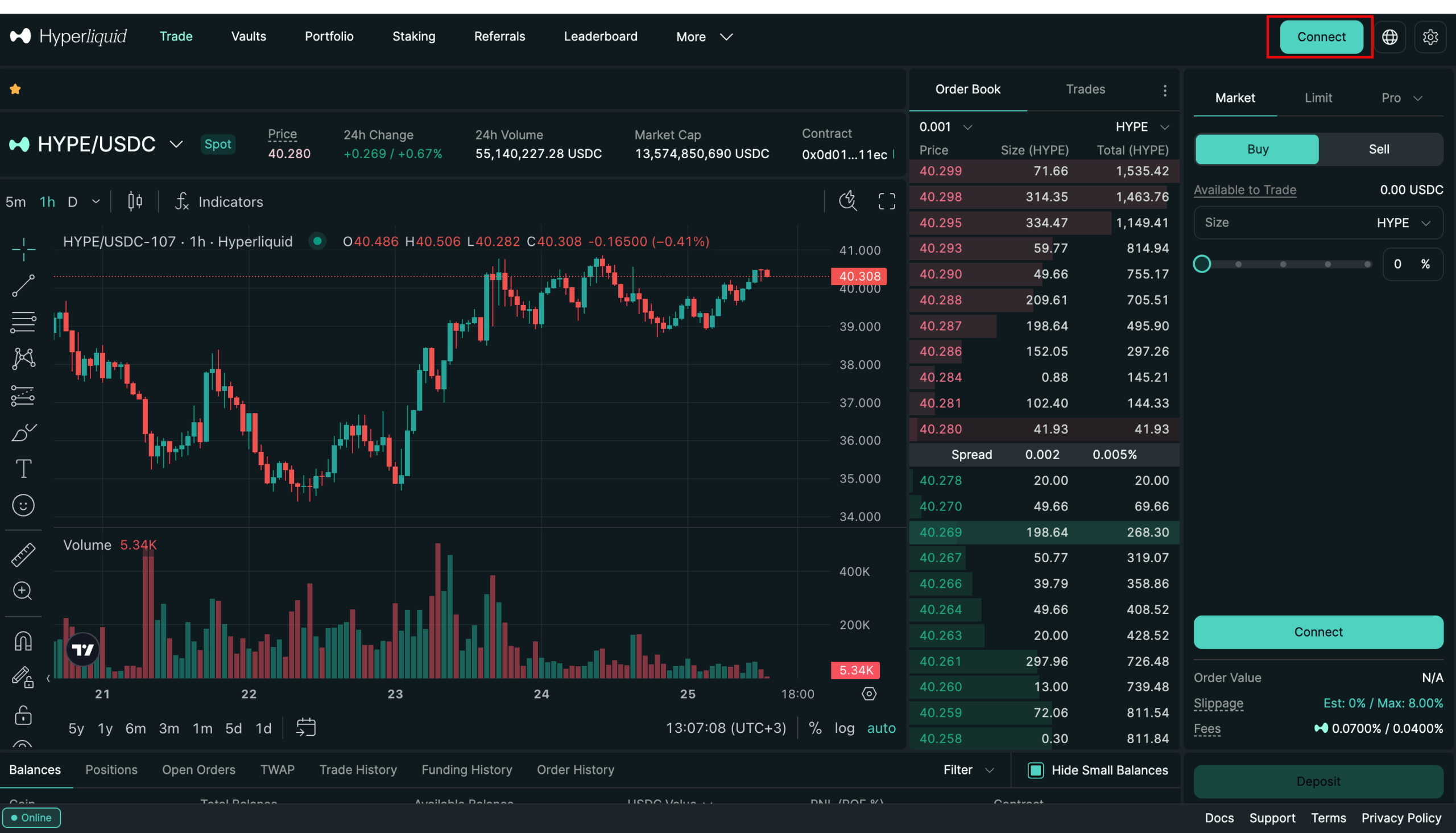Uncheck Hide Small Balances checkbox
This screenshot has height=833, width=1456.
point(1035,770)
